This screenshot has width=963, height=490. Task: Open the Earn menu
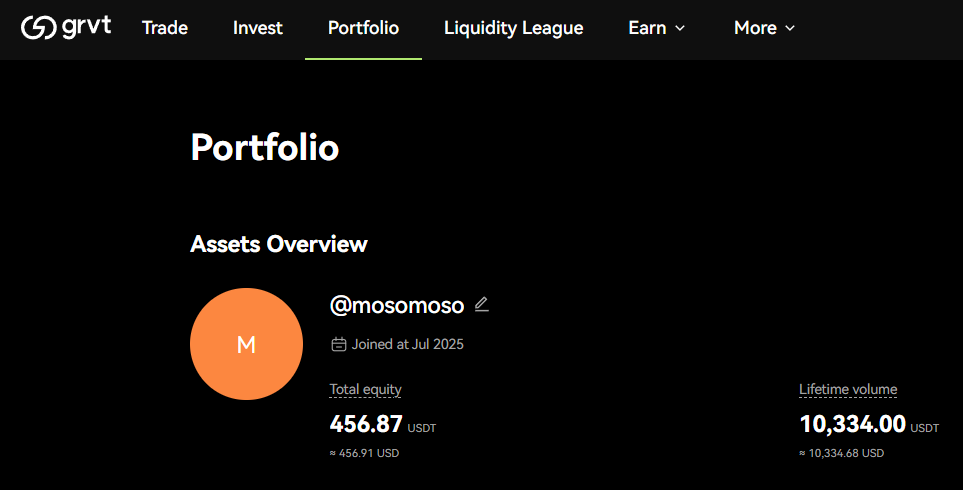pos(657,28)
